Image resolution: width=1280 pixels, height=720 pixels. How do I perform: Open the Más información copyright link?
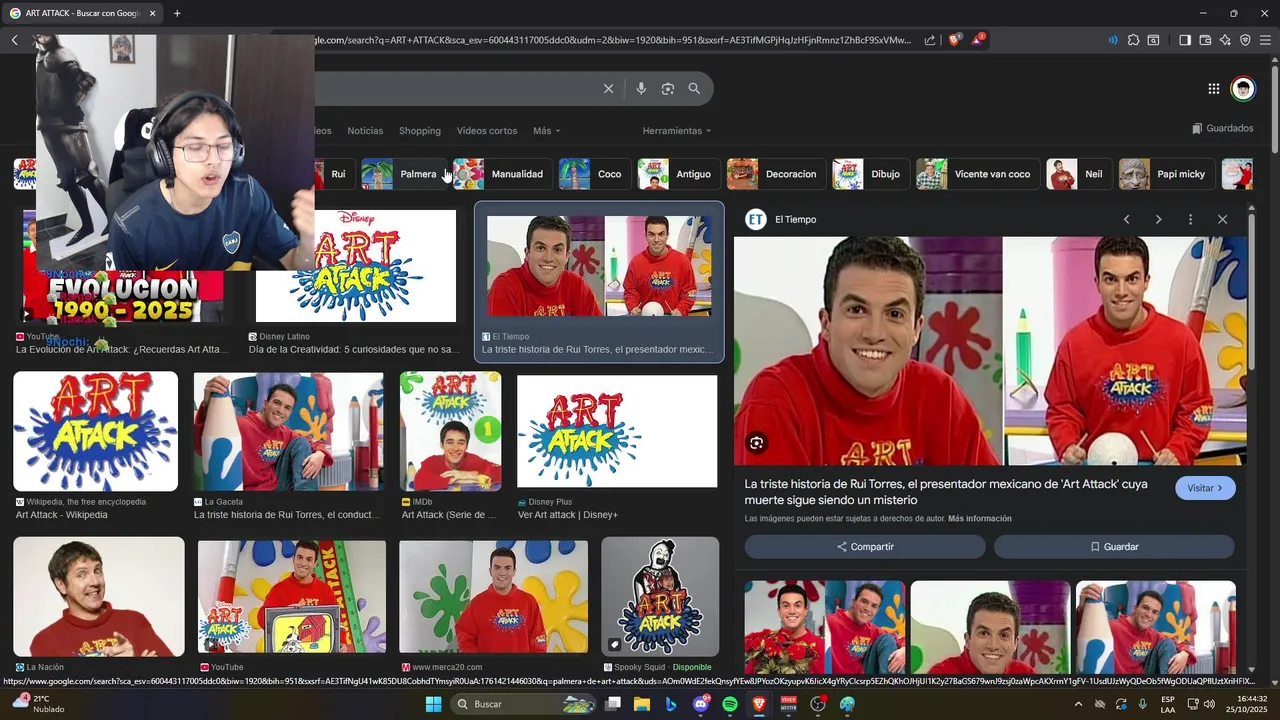tap(980, 519)
